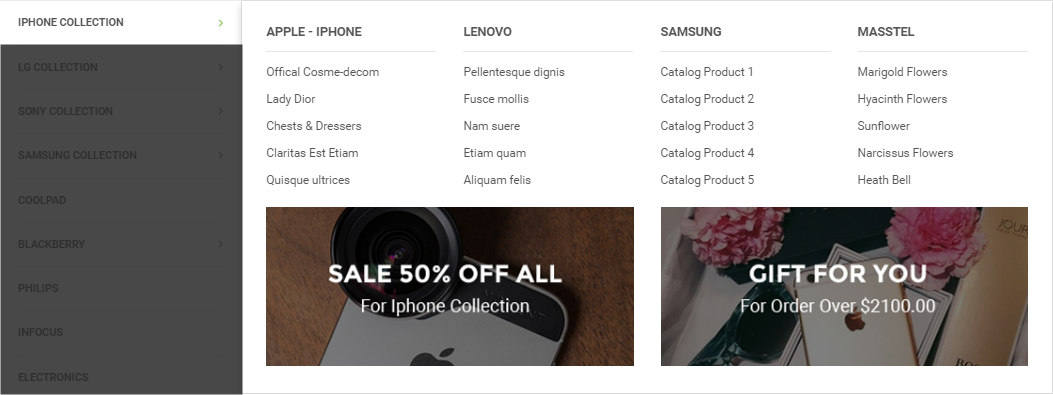Expand the Sony Collection submenu arrow
Image resolution: width=1053 pixels, height=395 pixels.
click(x=221, y=111)
